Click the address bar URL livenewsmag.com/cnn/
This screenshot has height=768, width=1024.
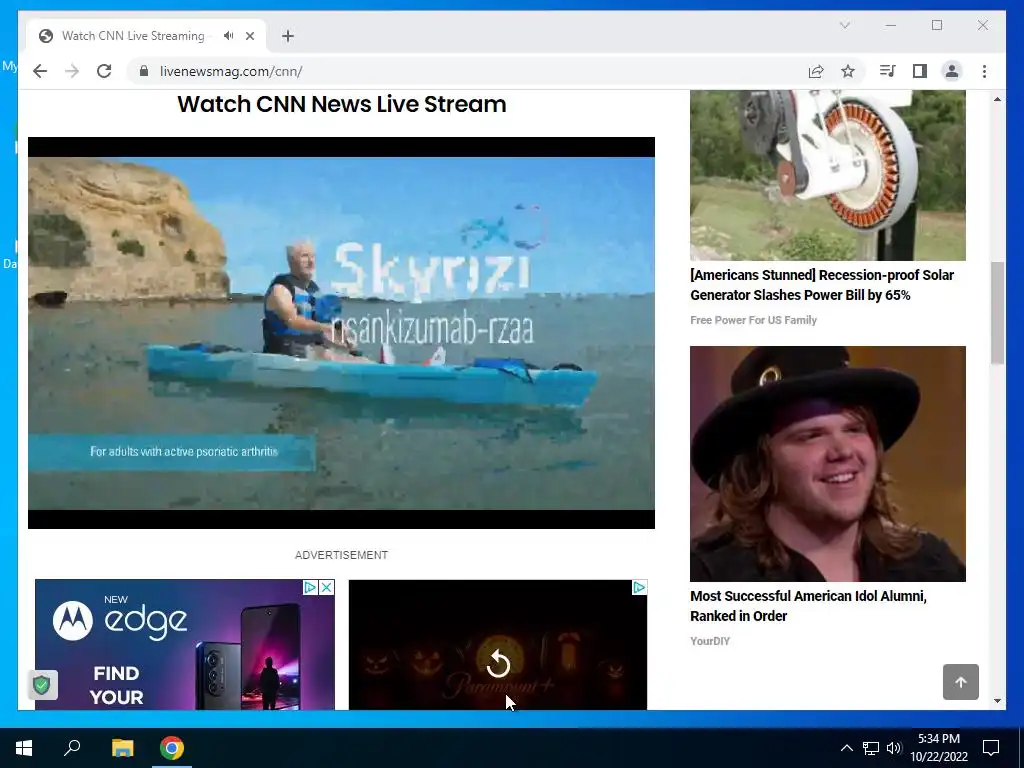[x=231, y=71]
